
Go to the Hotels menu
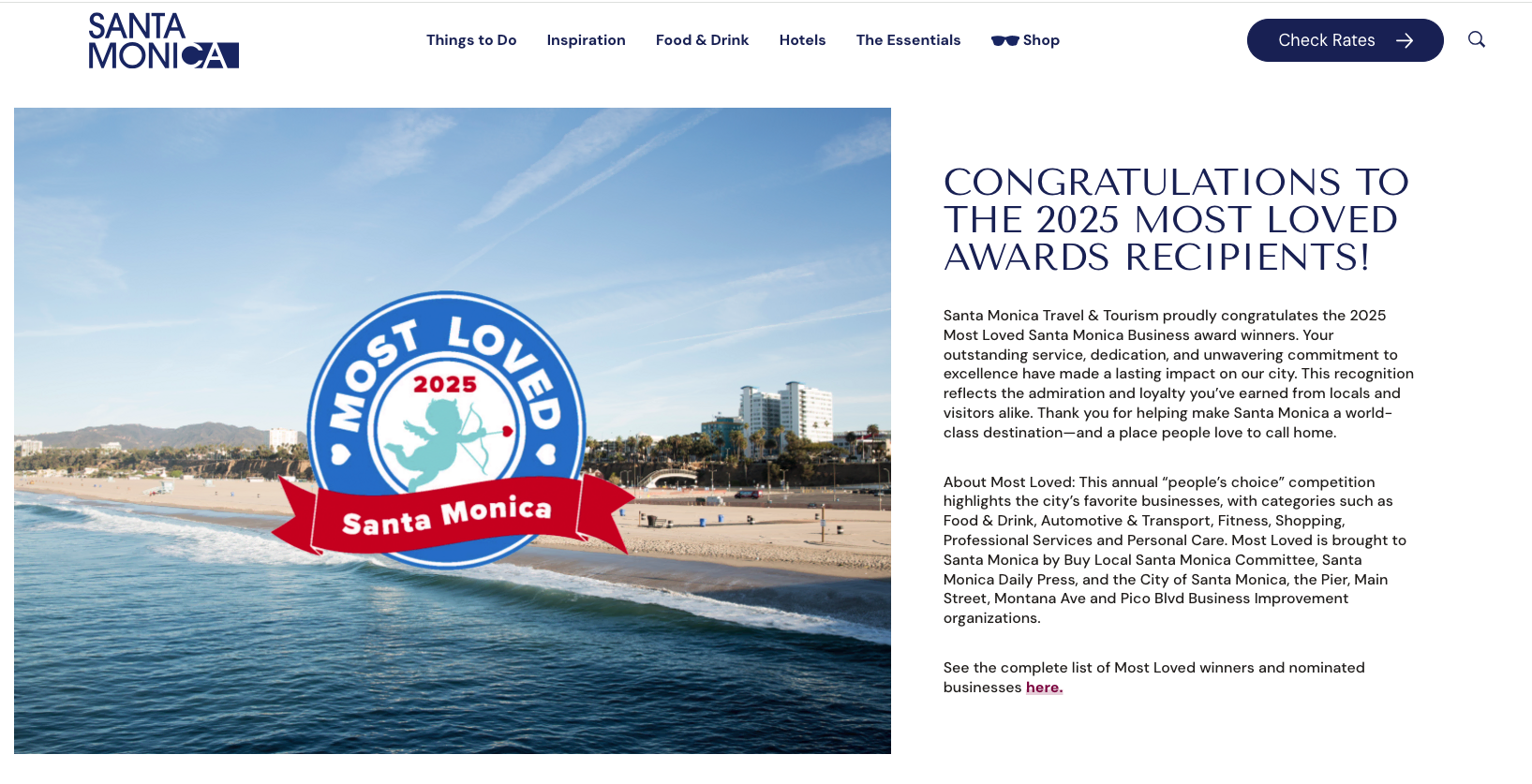(803, 40)
